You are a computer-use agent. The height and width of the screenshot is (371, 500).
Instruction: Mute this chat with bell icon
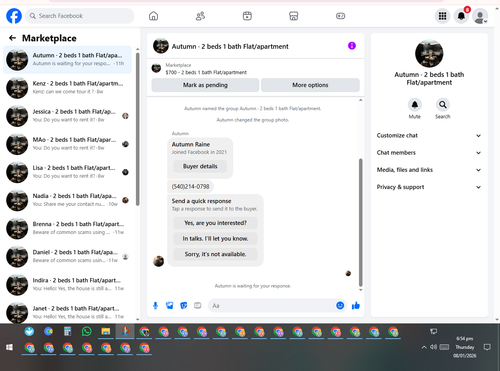(415, 105)
